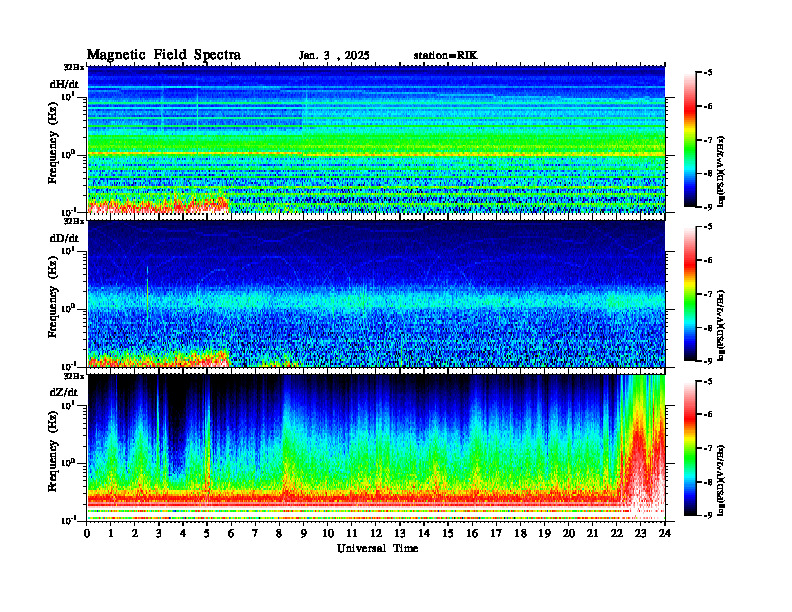792x612 pixels.
Task: Click hour "15" on the time axis
Action: click(448, 533)
